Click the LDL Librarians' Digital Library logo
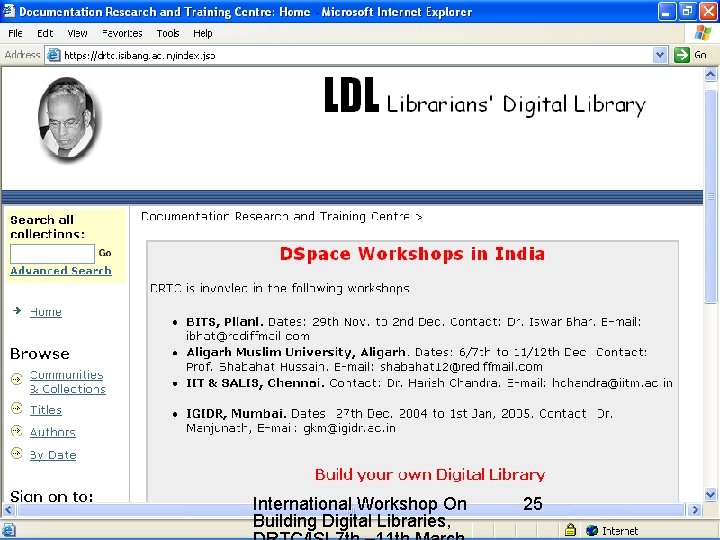720x540 pixels. (x=484, y=96)
